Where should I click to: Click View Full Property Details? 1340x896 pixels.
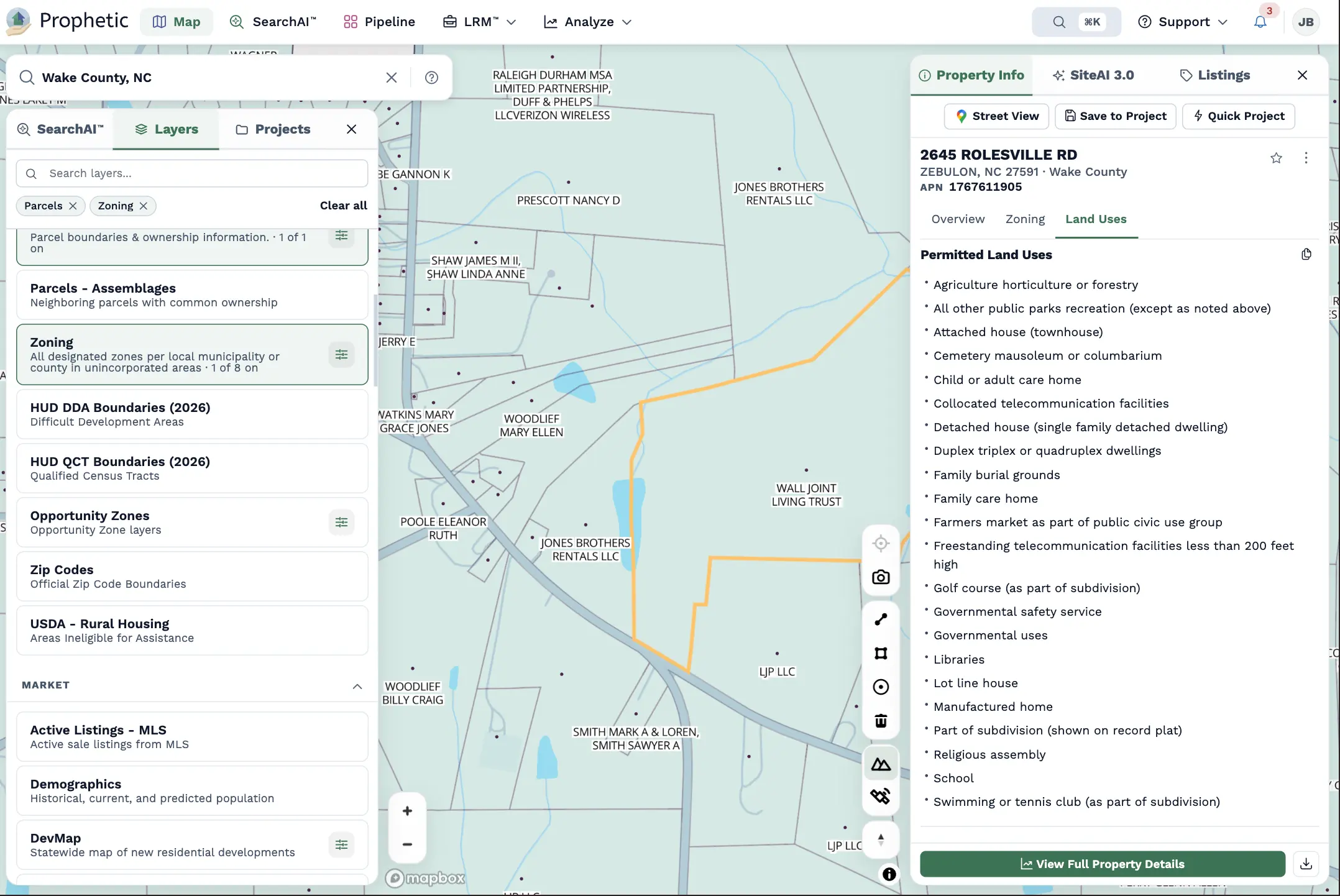(x=1102, y=864)
